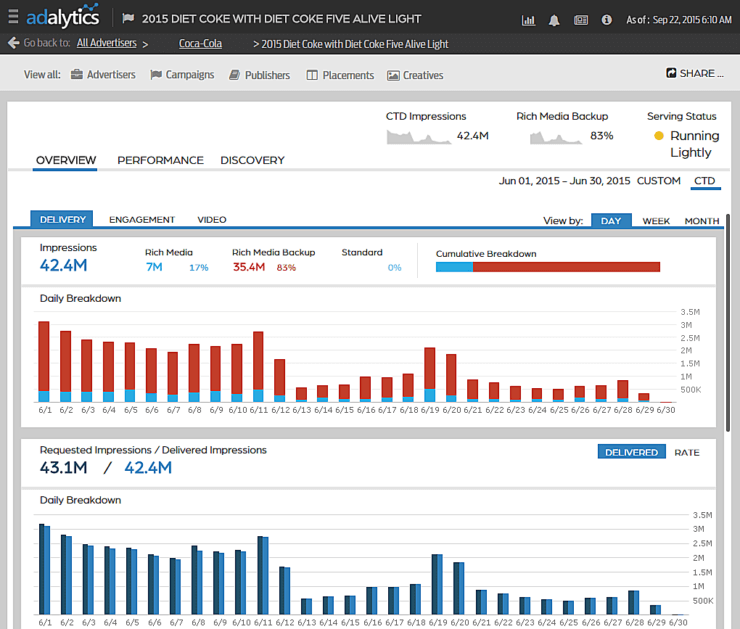Click the 83% Rich Media Backup header value
This screenshot has width=740, height=629.
click(x=602, y=136)
